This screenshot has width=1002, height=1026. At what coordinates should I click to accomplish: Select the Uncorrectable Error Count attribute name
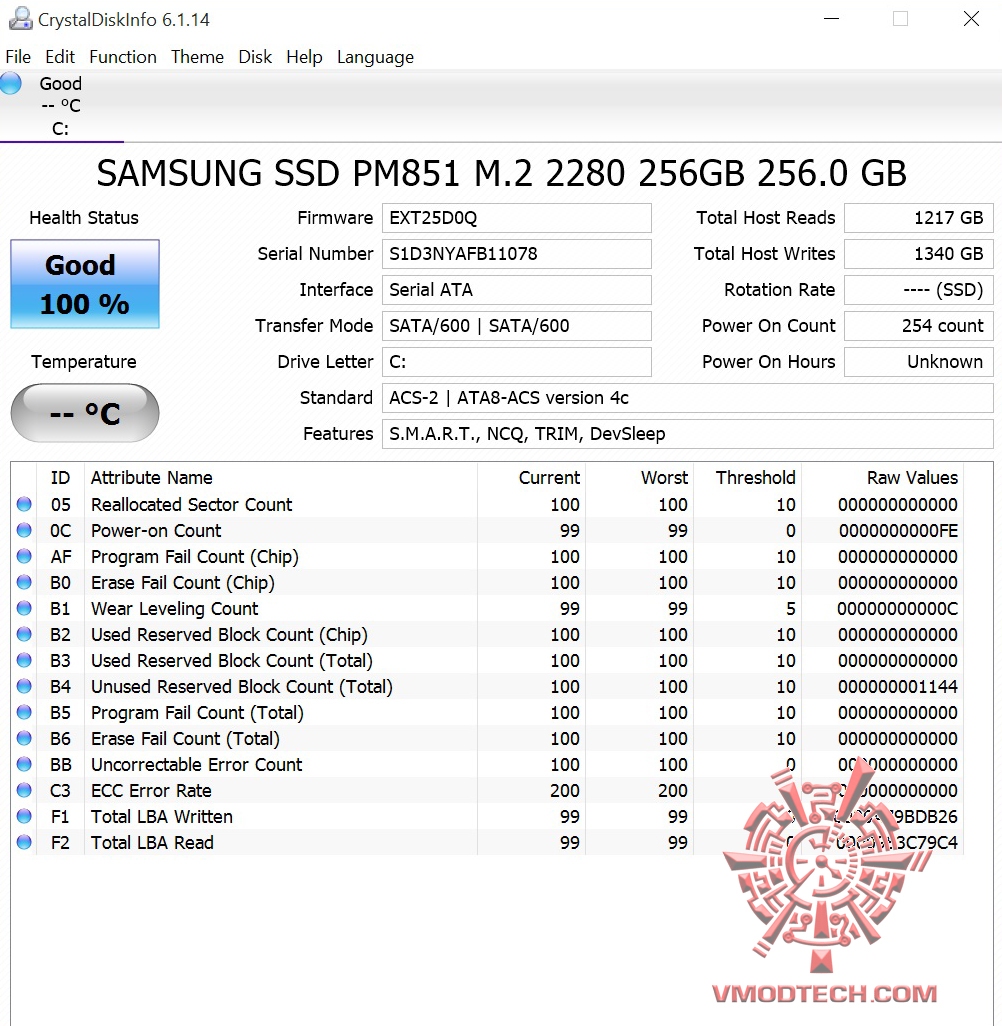pyautogui.click(x=196, y=764)
